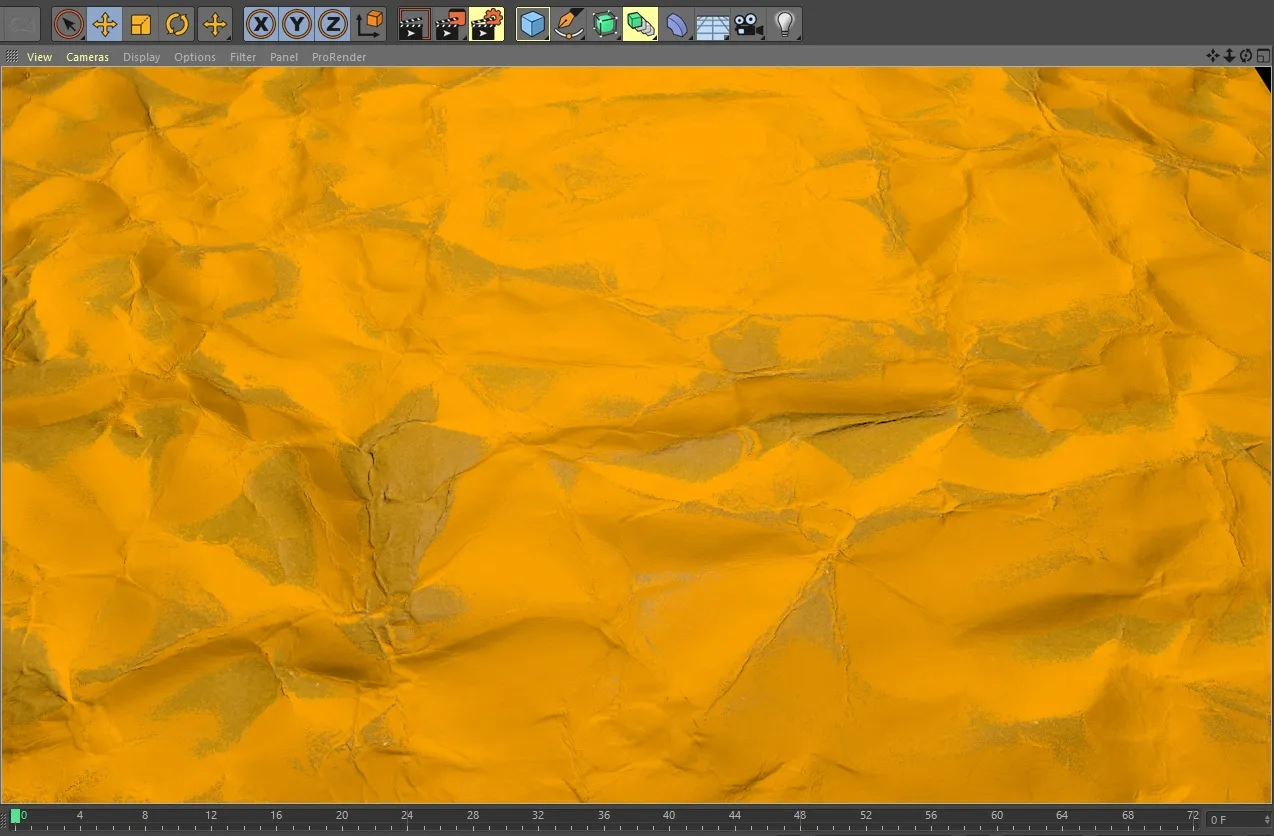Open Render Settings via the gear clapboard icon
1274x836 pixels.
point(487,23)
